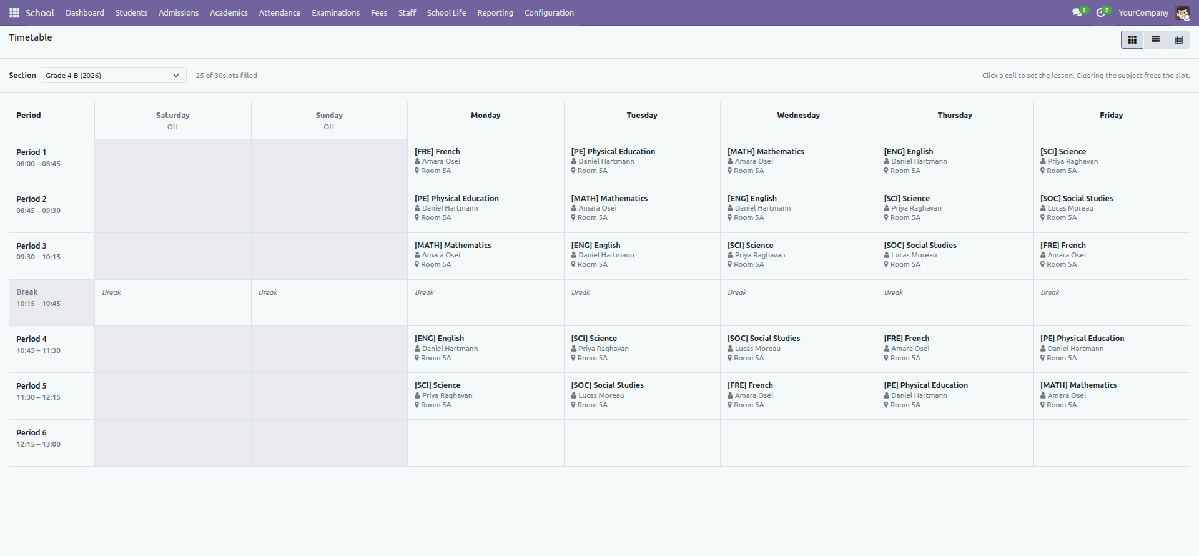Image resolution: width=1199 pixels, height=556 pixels.
Task: Open the activities clock icon
Action: [1103, 12]
